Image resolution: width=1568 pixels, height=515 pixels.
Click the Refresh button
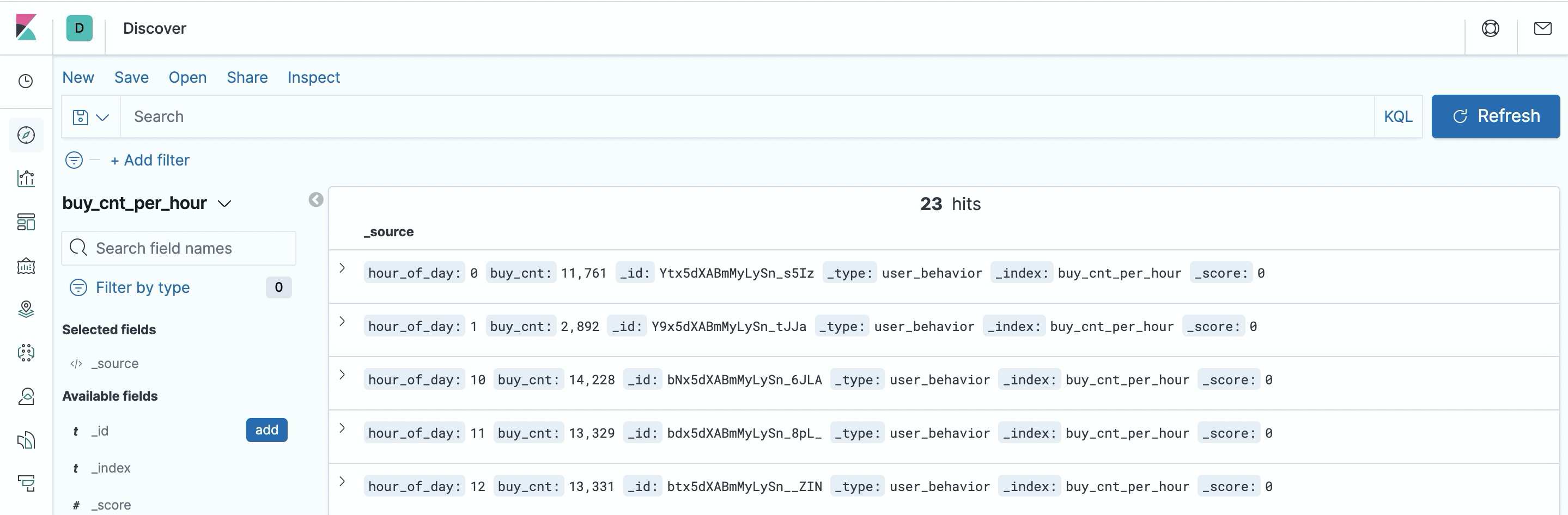[x=1496, y=116]
